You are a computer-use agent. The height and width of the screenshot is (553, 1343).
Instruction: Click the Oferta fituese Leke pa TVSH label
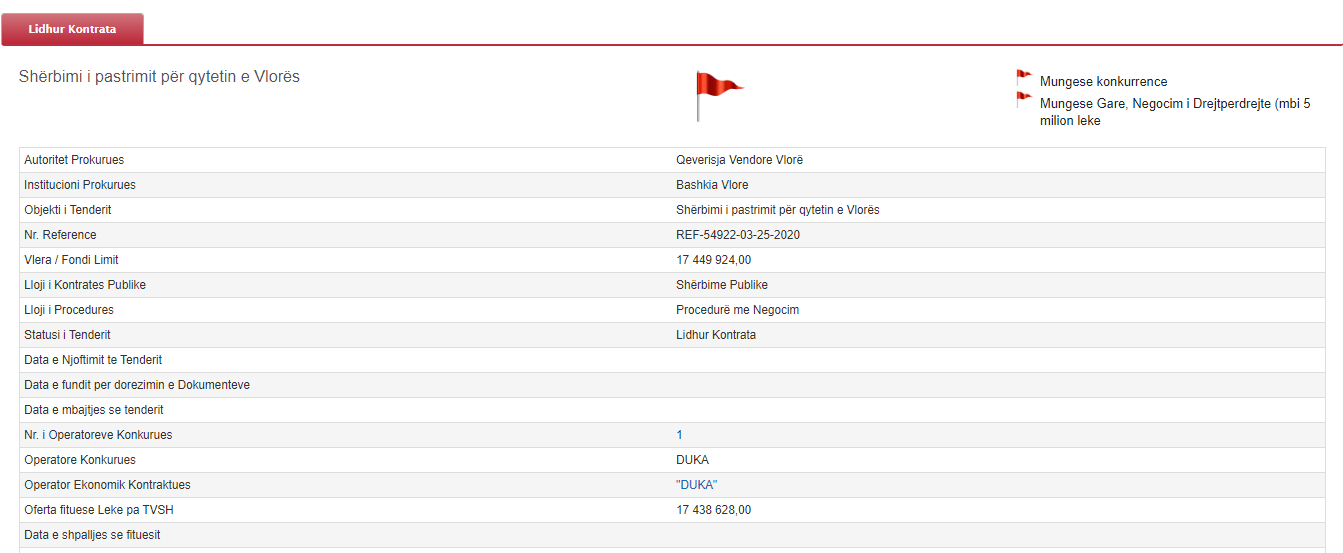pyautogui.click(x=99, y=510)
